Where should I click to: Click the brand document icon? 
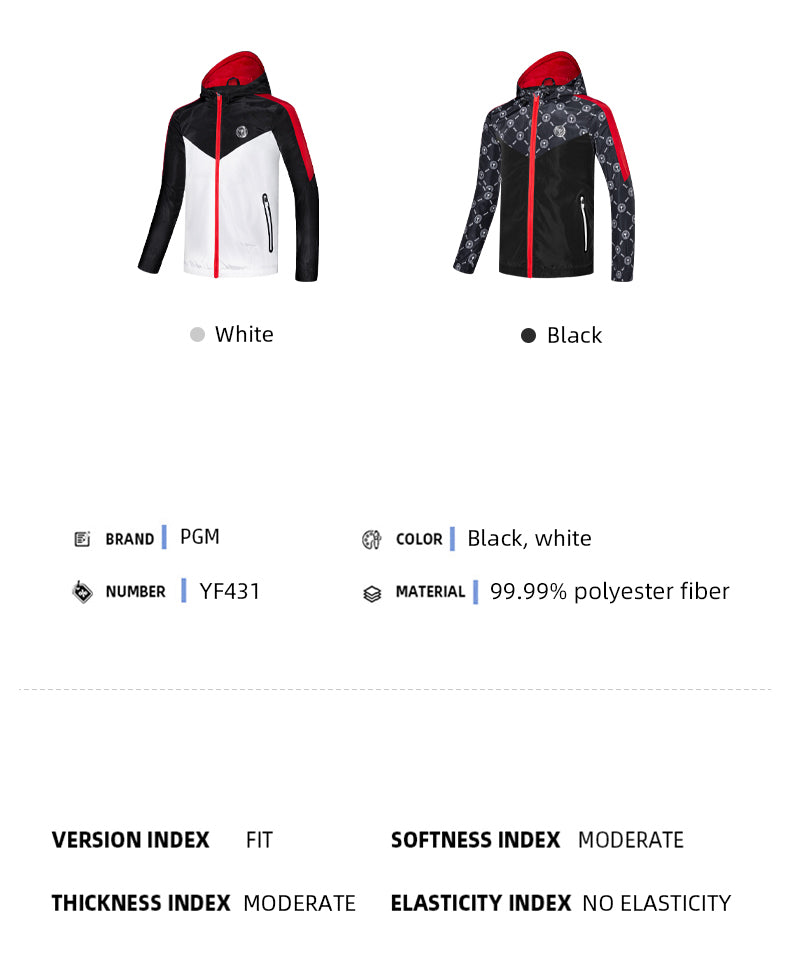pos(82,539)
